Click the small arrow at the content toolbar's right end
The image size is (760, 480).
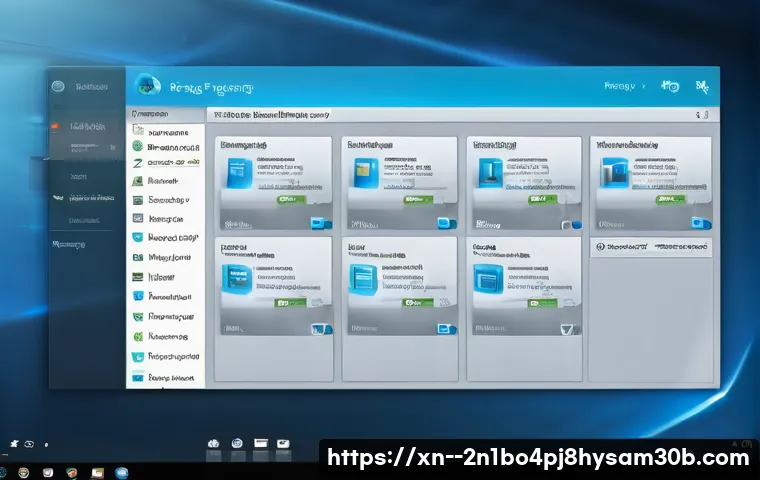coord(705,115)
